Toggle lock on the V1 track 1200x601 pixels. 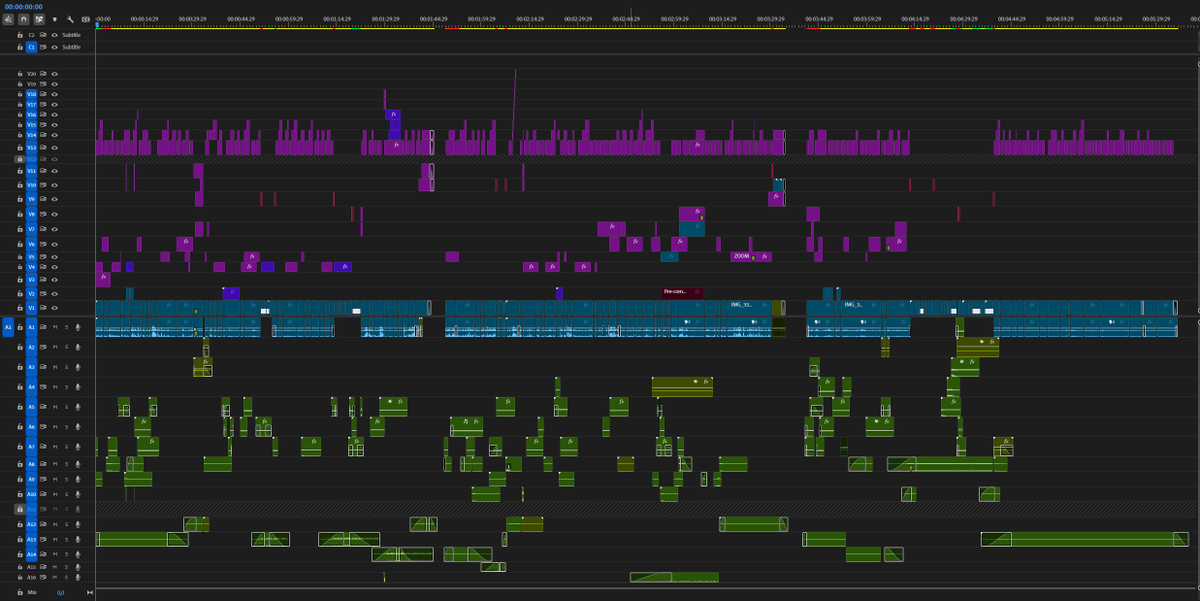click(x=20, y=308)
